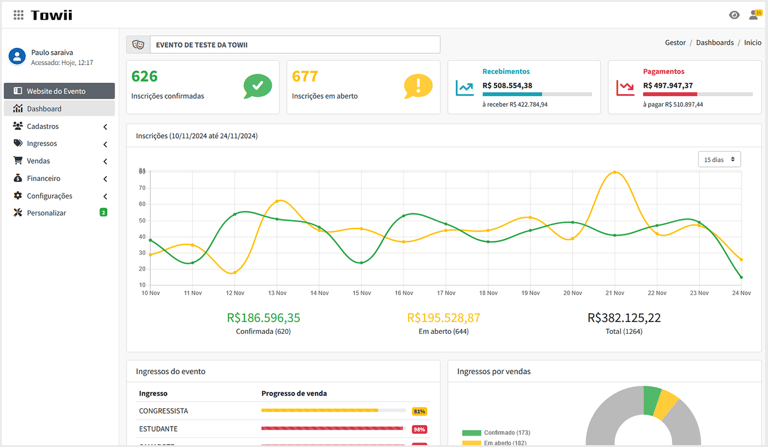Image resolution: width=768 pixels, height=447 pixels.
Task: Click the Recebimentos heading
Action: pyautogui.click(x=506, y=71)
